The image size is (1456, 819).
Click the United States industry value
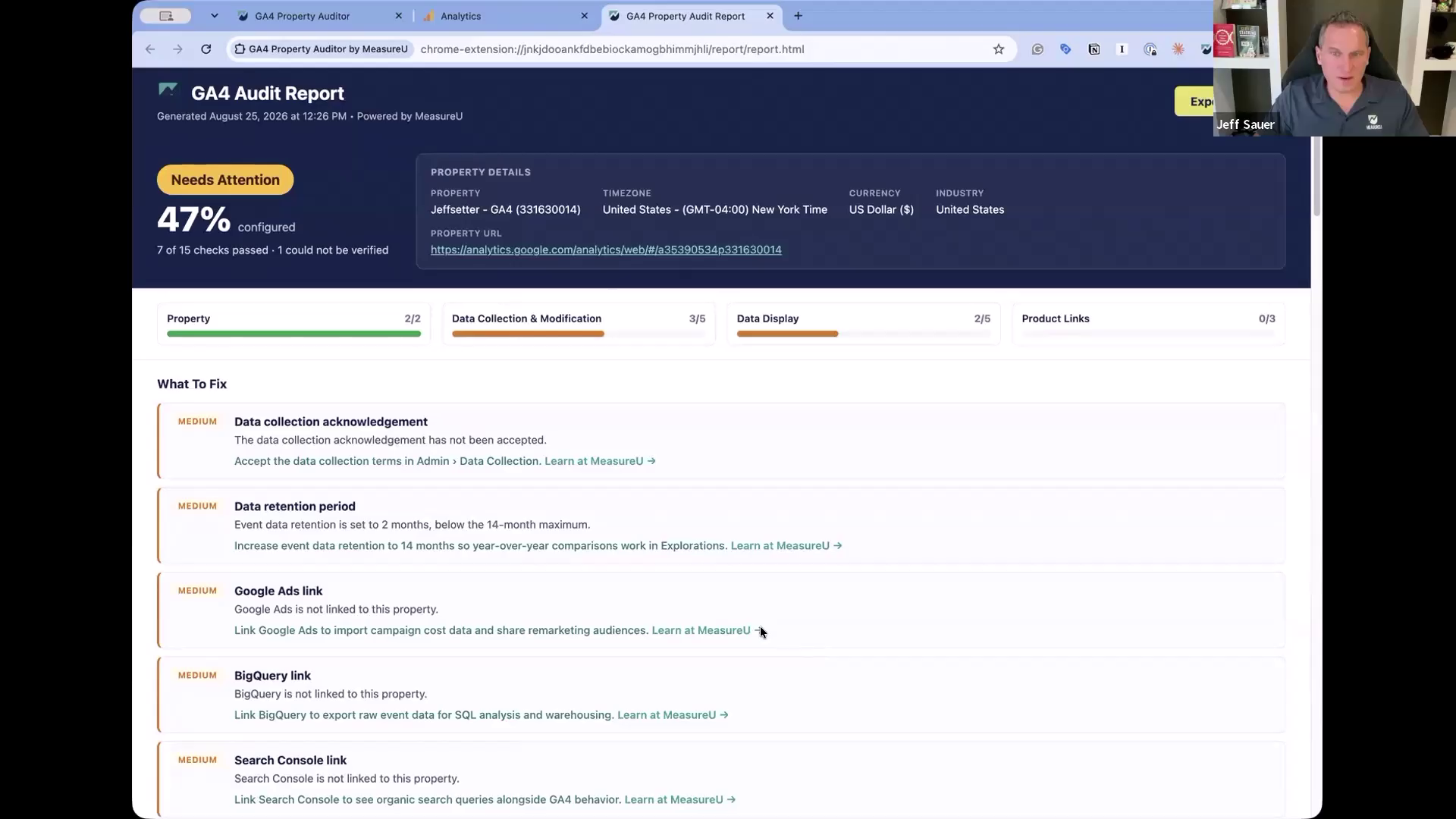(x=970, y=210)
